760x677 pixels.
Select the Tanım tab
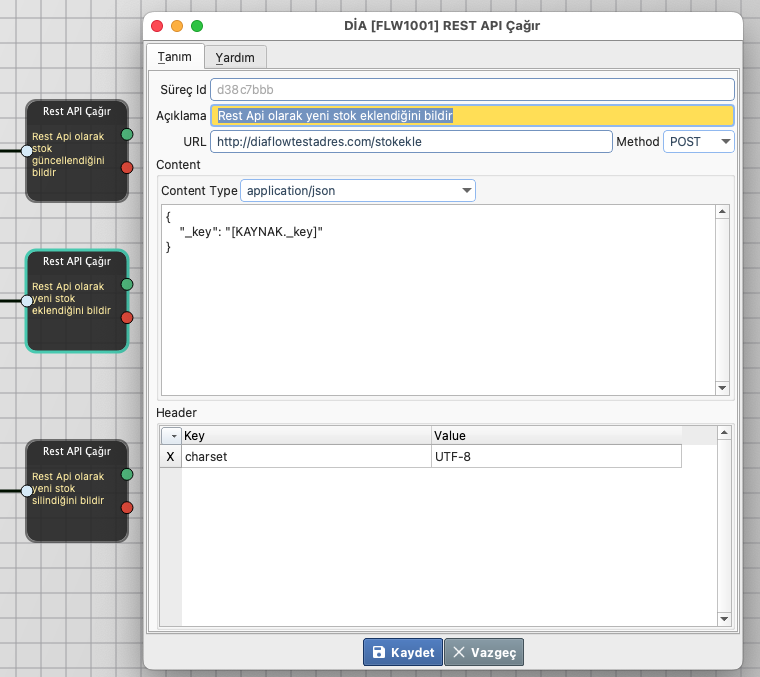175,57
